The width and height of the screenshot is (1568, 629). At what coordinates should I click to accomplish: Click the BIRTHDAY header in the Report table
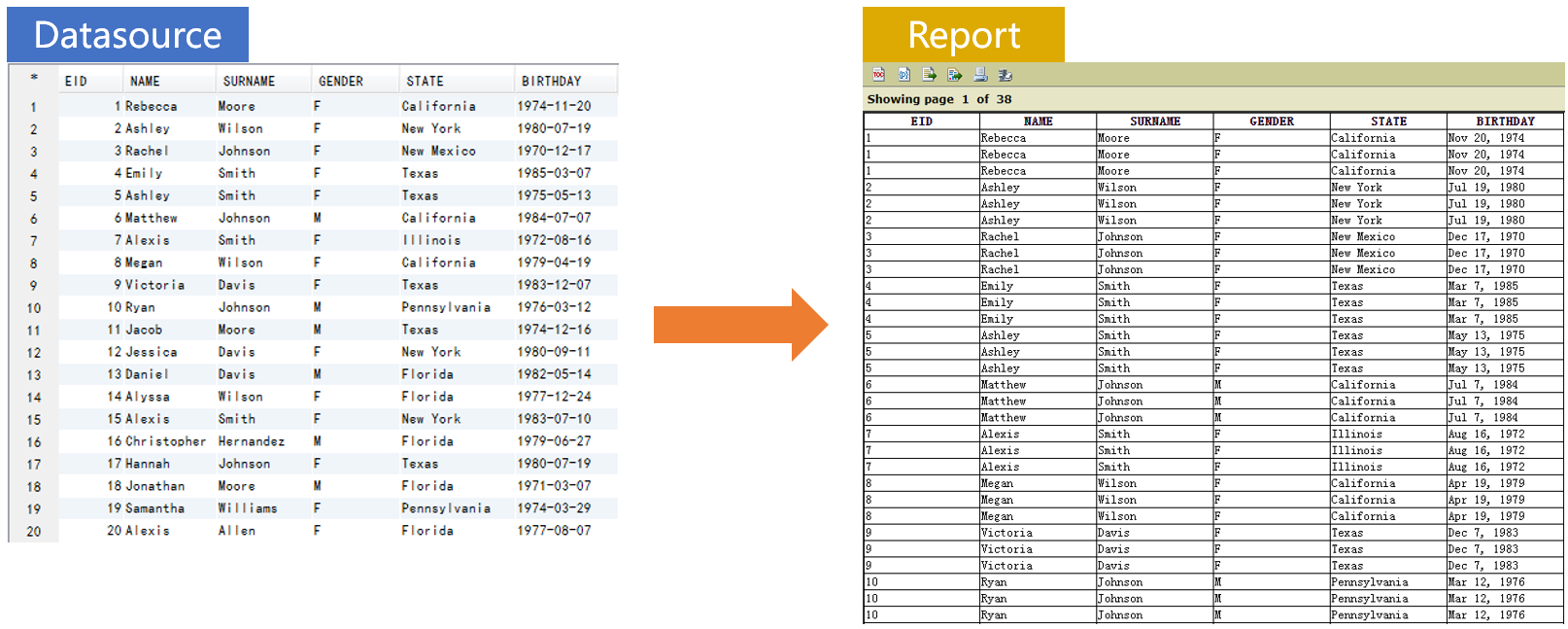[x=1505, y=122]
